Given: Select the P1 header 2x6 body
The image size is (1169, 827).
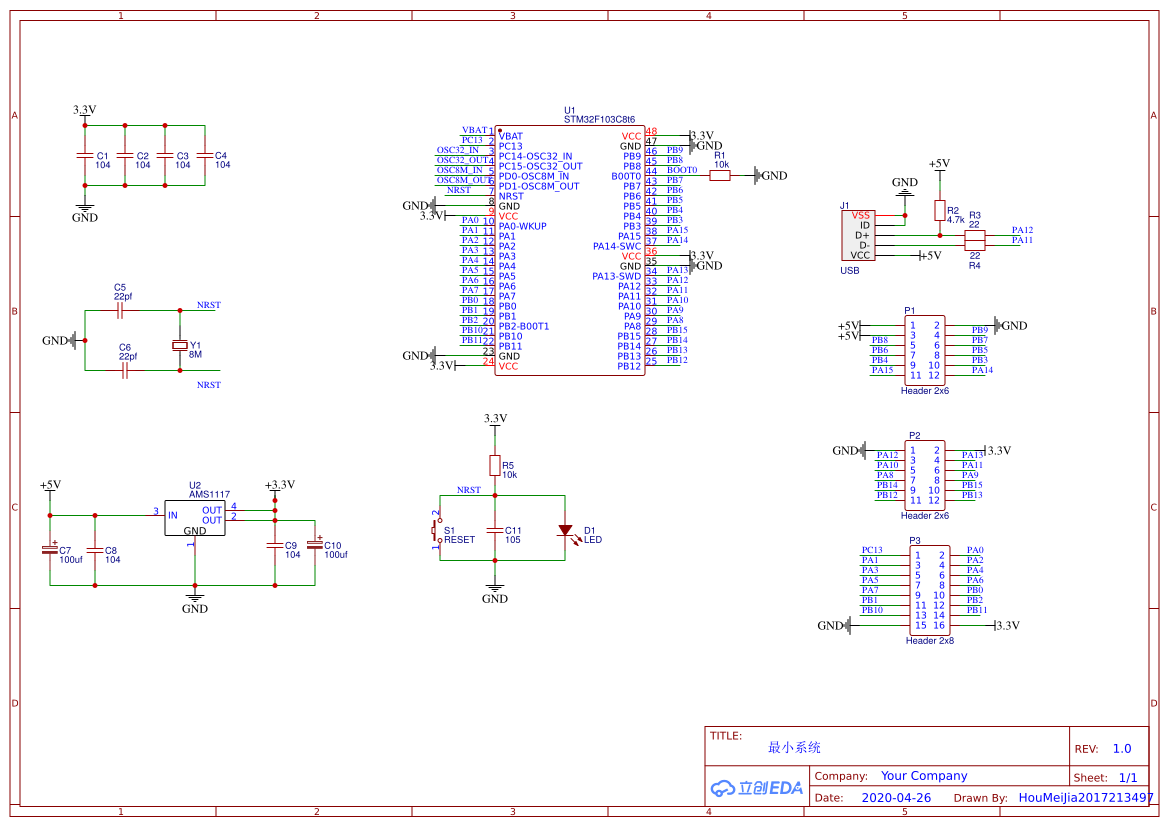Looking at the screenshot, I should 924,350.
